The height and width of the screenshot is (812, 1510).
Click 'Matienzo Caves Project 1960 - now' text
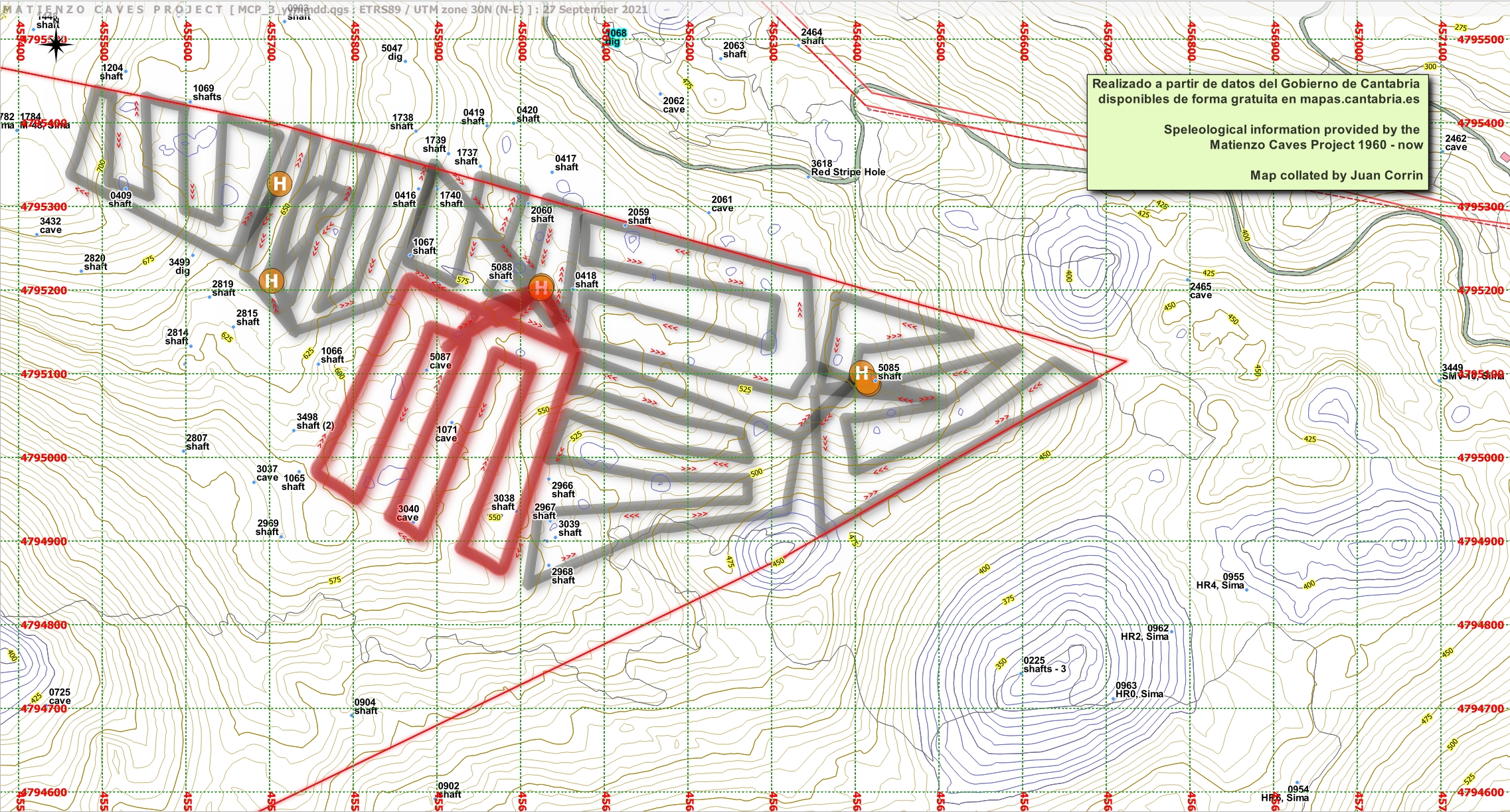click(x=1316, y=145)
